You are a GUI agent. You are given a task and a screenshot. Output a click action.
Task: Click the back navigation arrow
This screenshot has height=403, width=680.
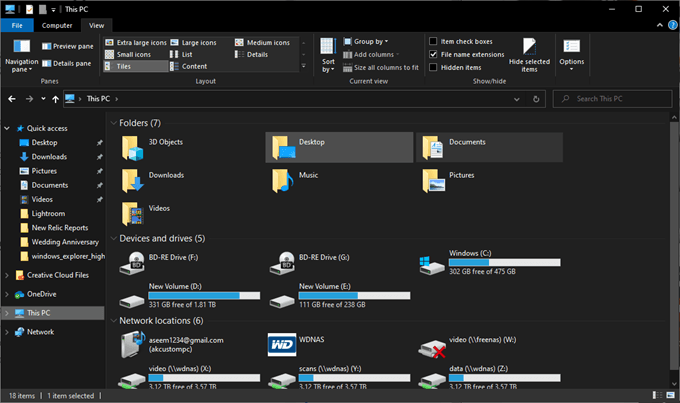pyautogui.click(x=11, y=99)
